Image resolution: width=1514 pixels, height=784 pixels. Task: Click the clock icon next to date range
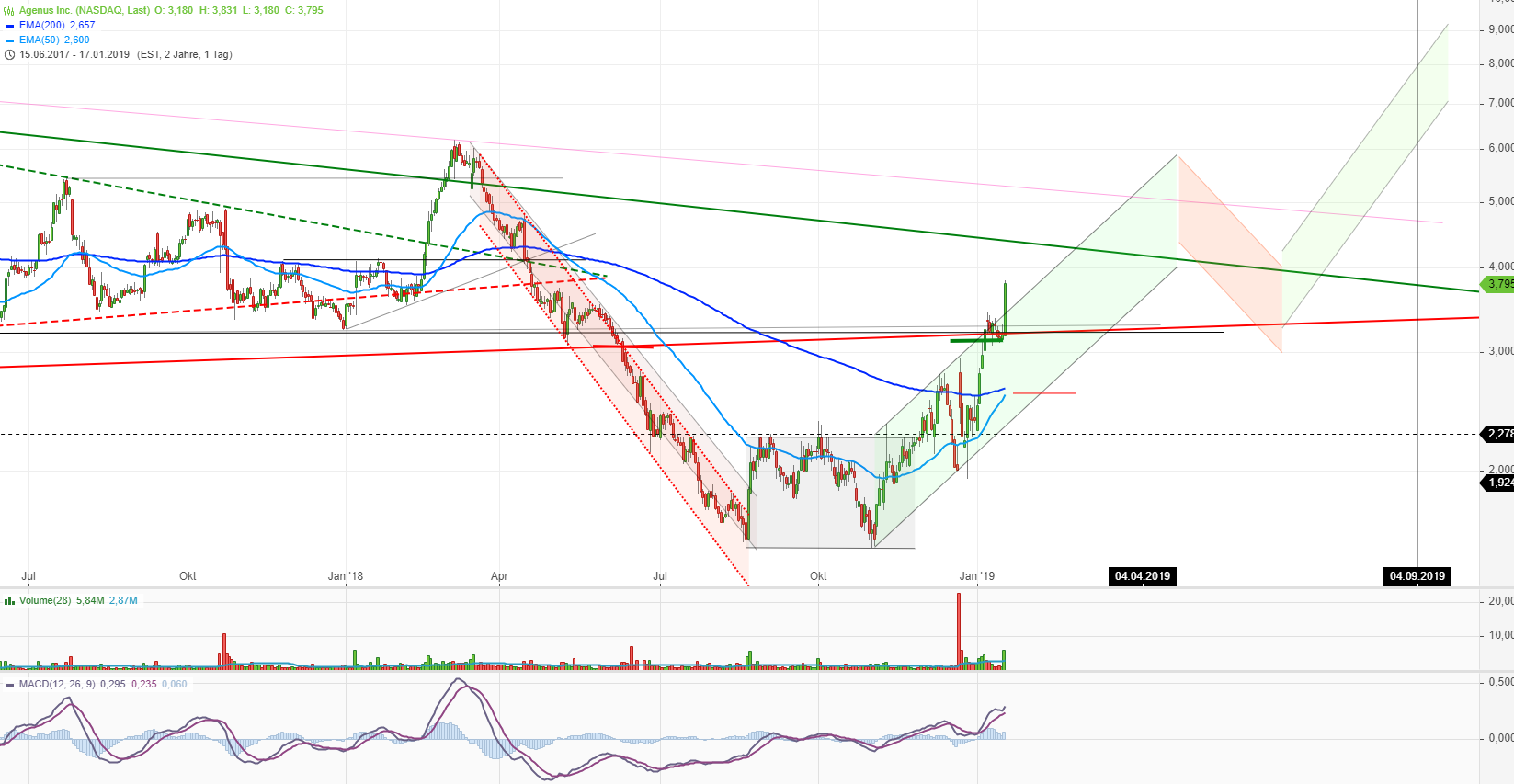[9, 55]
